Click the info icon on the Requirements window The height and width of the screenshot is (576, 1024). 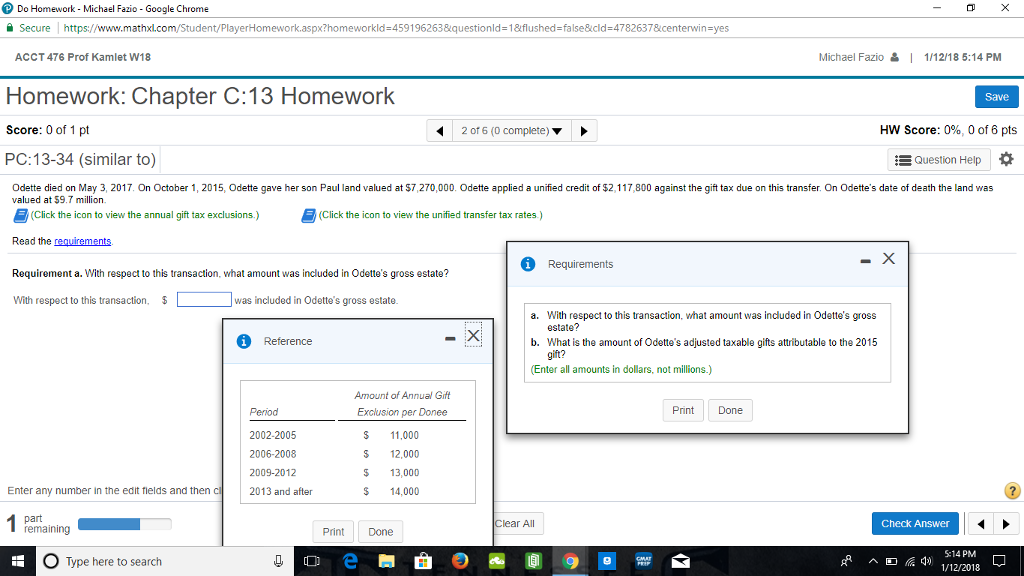[x=527, y=263]
